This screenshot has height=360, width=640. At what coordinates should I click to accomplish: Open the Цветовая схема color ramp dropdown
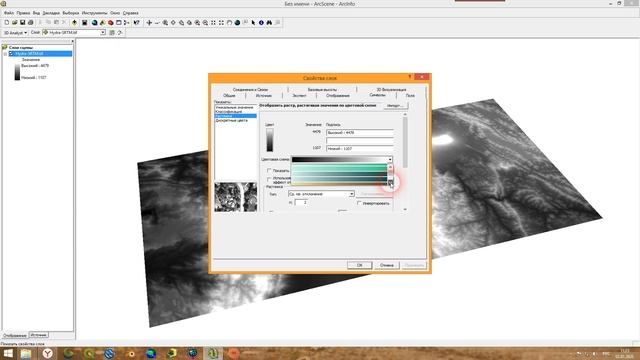(x=390, y=160)
